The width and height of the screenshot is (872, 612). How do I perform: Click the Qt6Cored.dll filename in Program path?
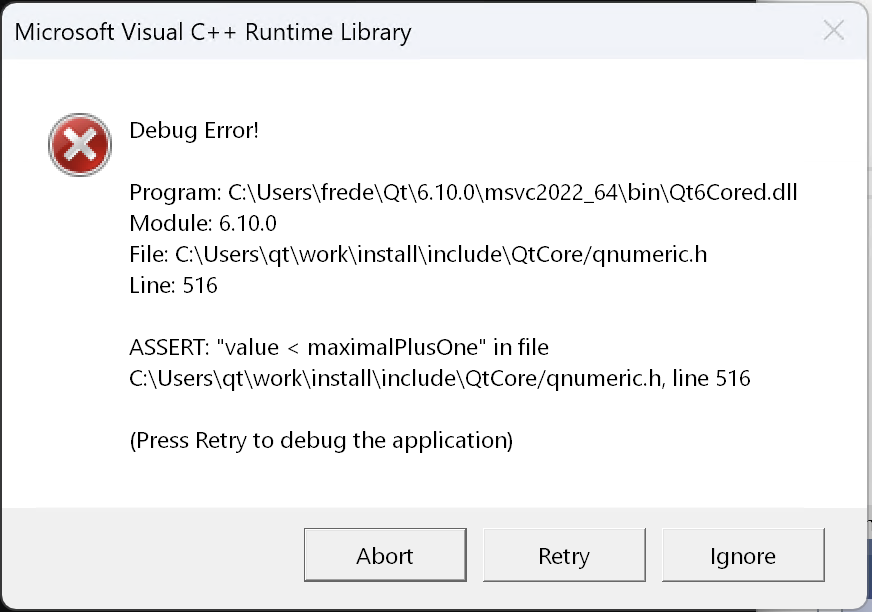pyautogui.click(x=733, y=193)
